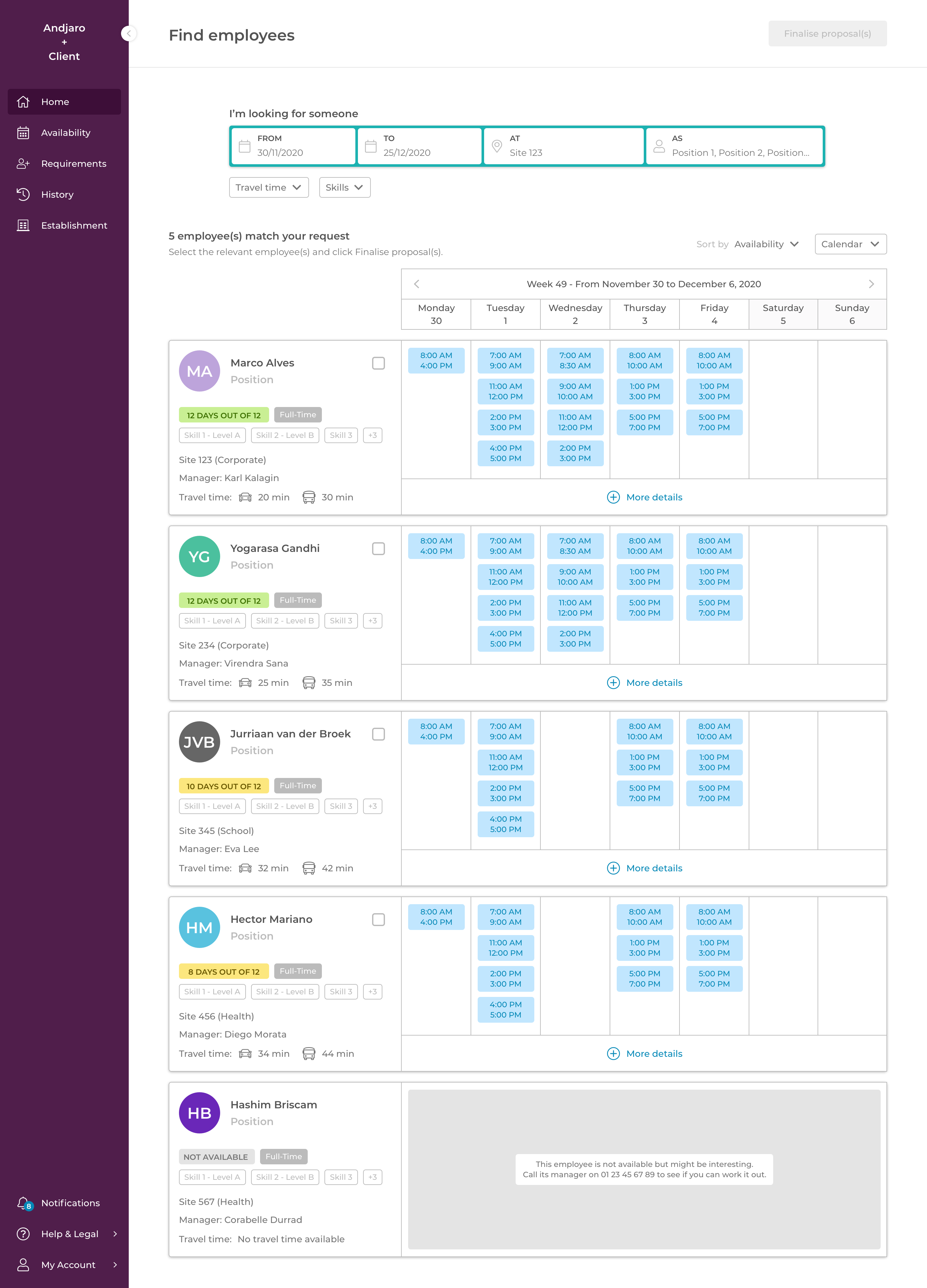Click the 12 DAYS OUT OF 12 badge for Marco Alves
The height and width of the screenshot is (1288, 927).
pyautogui.click(x=224, y=415)
